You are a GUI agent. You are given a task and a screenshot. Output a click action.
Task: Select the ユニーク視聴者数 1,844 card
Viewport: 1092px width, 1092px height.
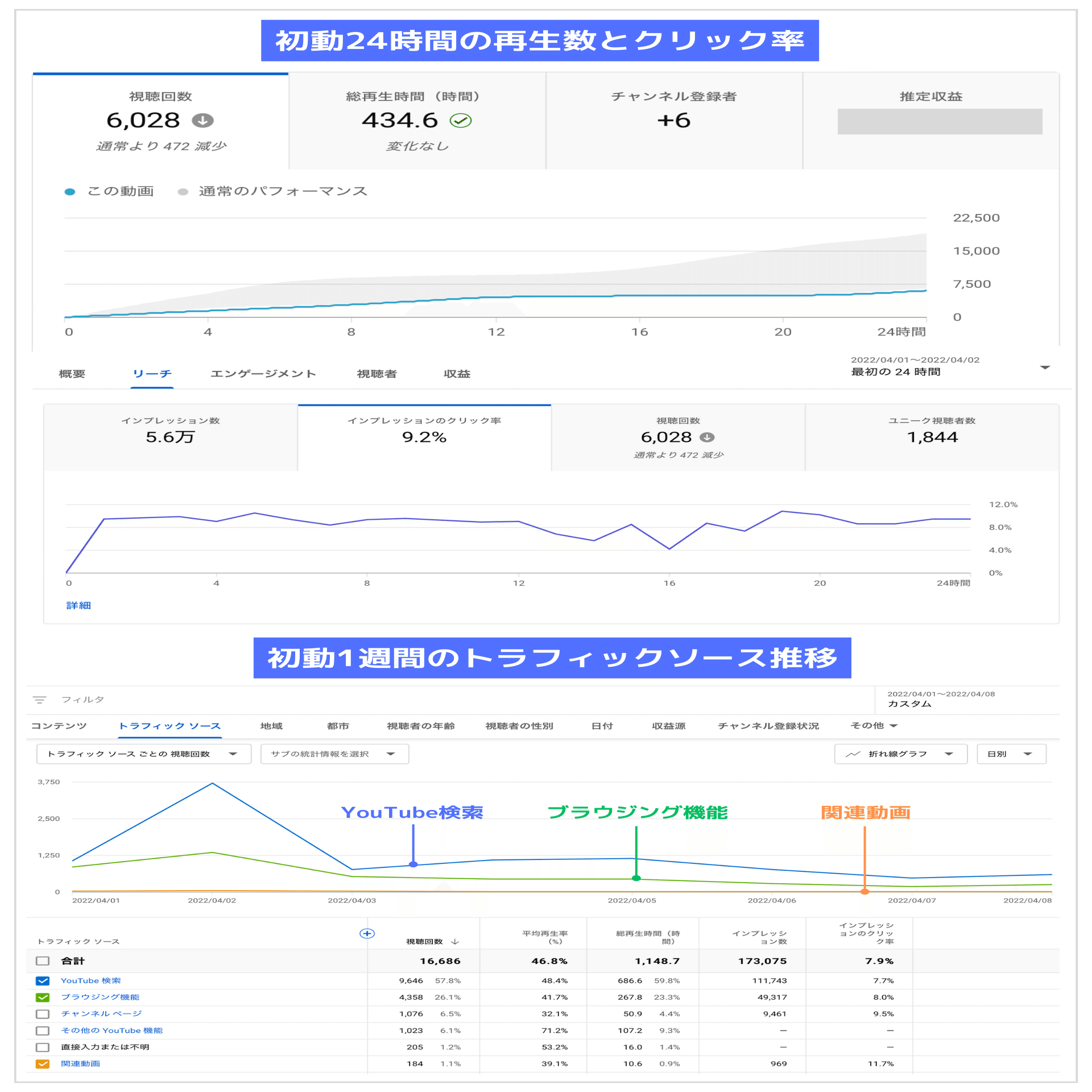932,438
